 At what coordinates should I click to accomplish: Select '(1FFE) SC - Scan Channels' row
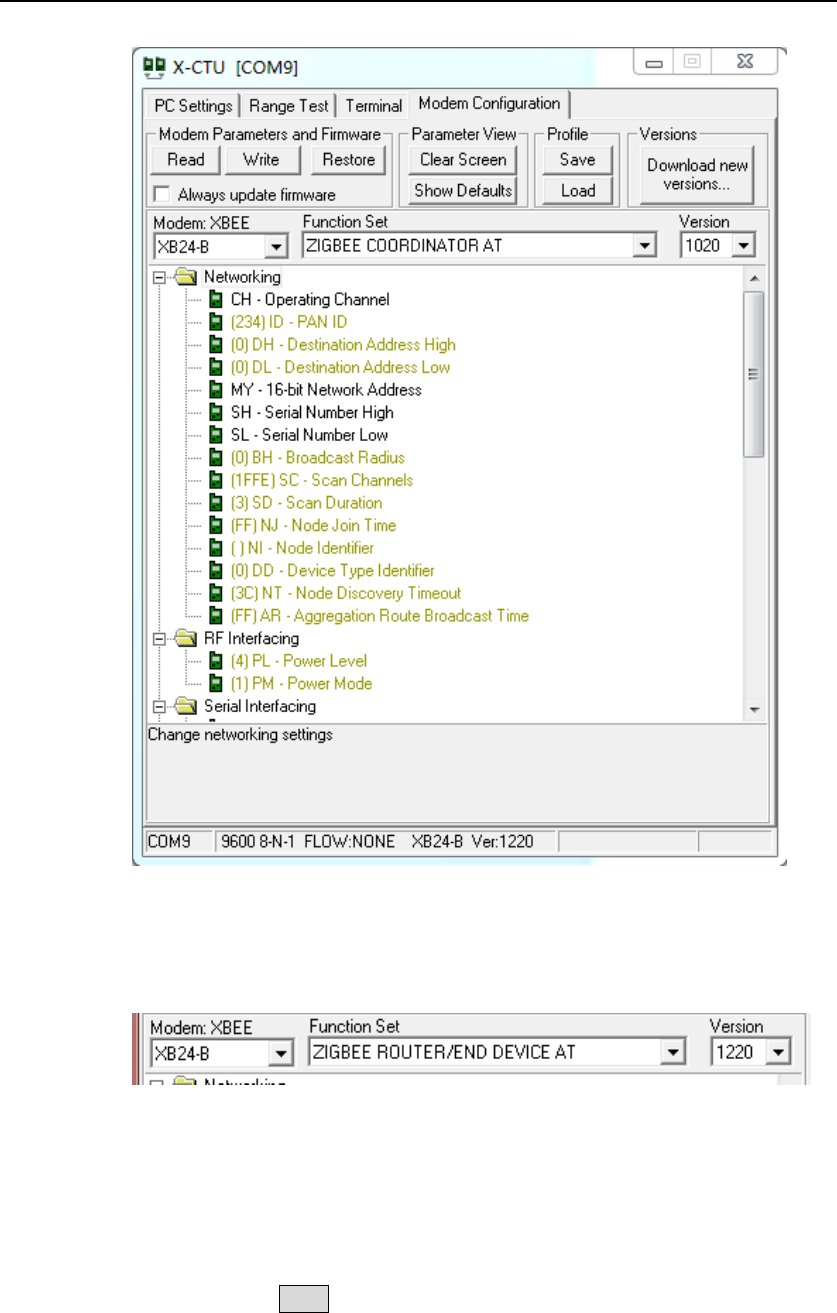(x=321, y=480)
